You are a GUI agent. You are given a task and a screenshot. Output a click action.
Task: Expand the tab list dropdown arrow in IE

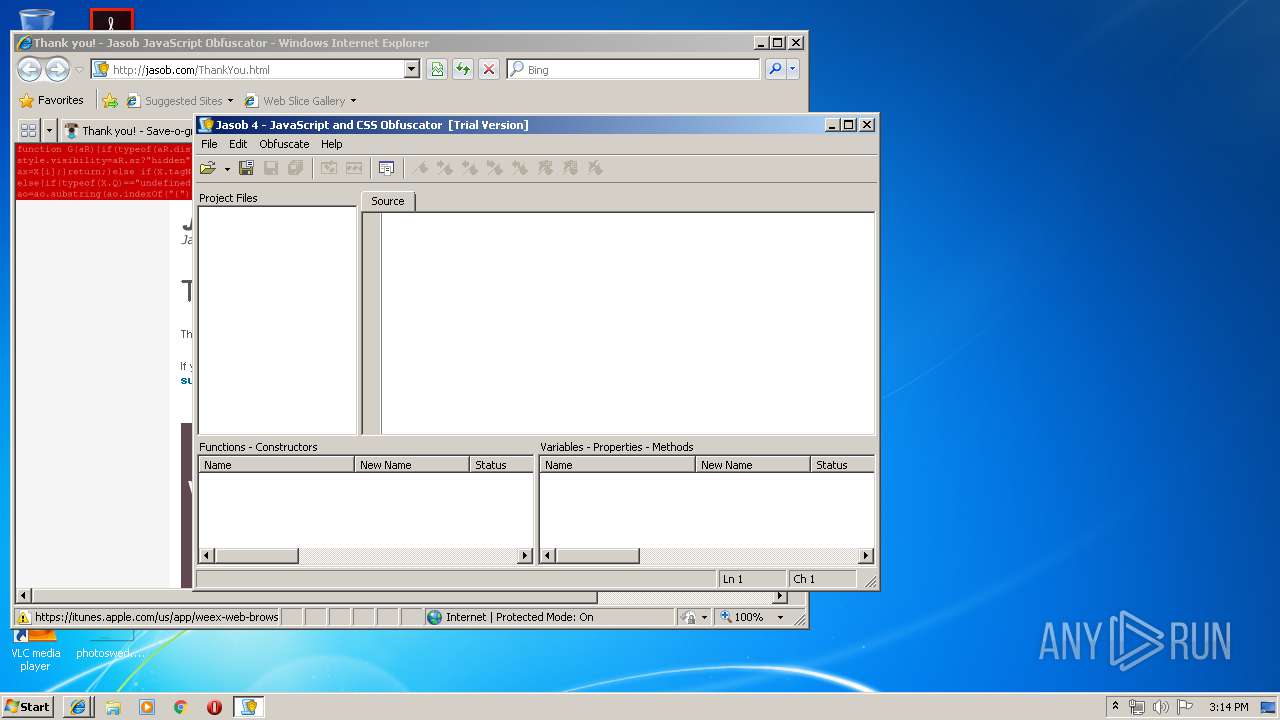click(49, 130)
